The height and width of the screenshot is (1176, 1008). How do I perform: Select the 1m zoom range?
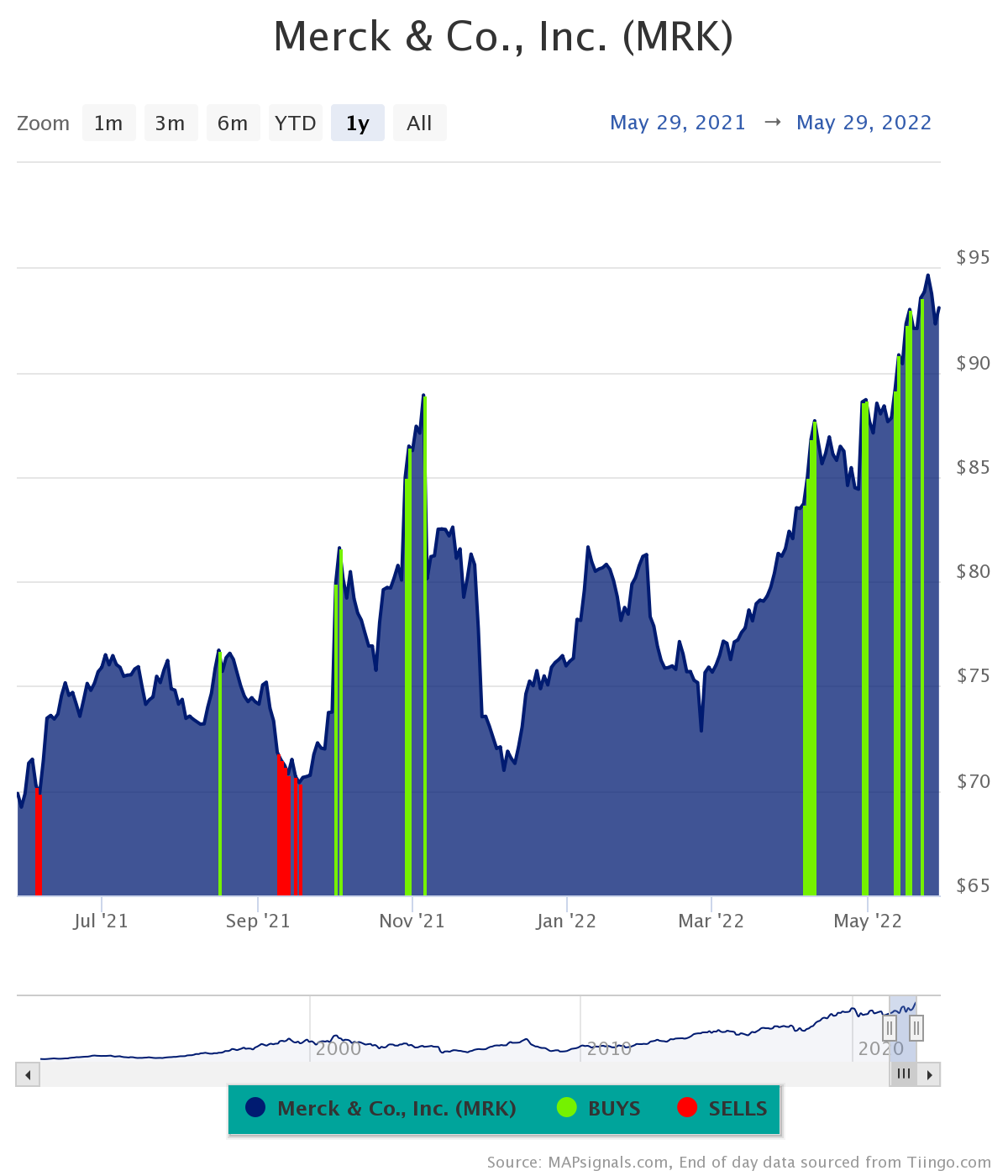(109, 123)
